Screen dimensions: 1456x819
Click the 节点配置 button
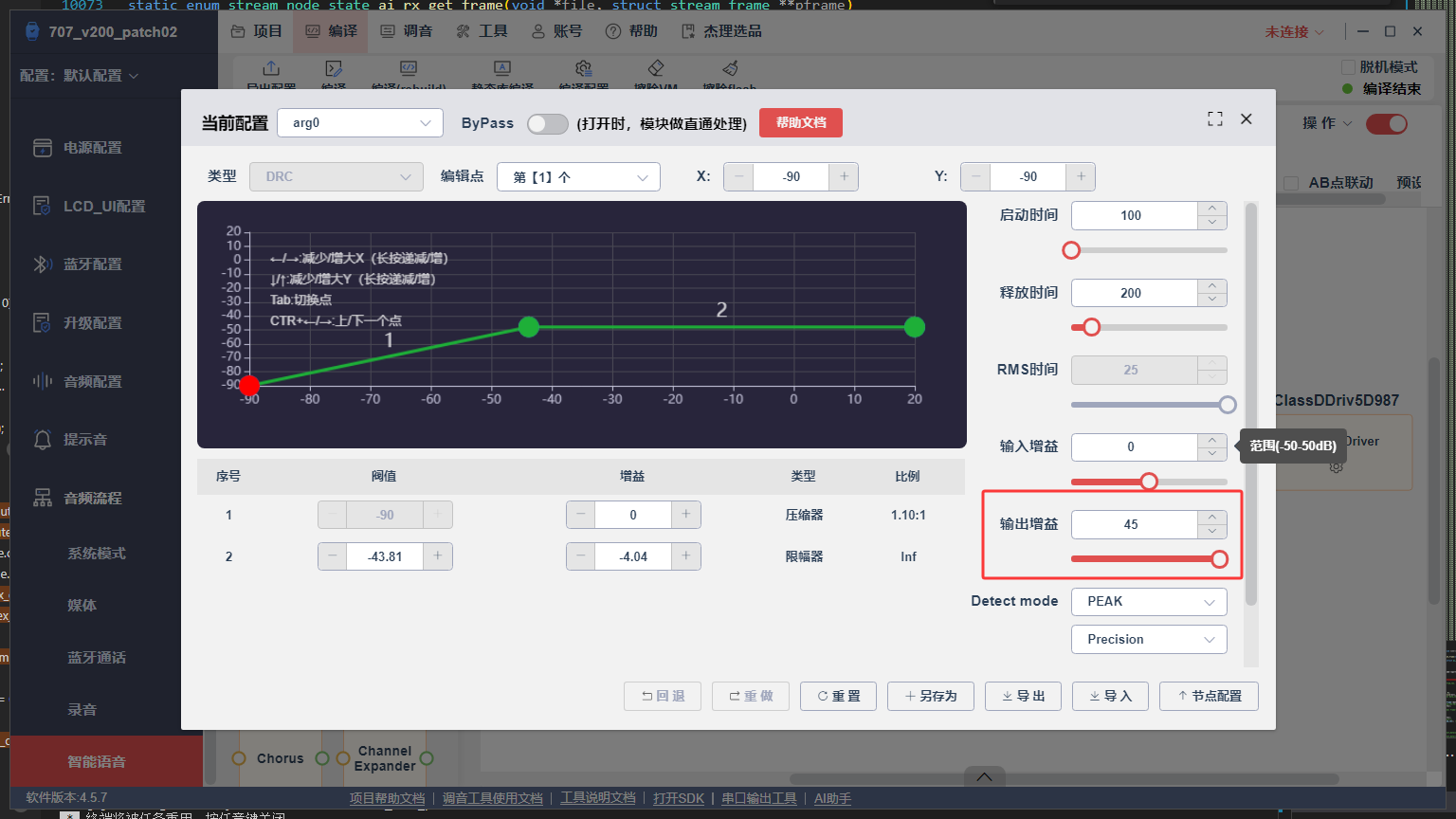coord(1209,696)
